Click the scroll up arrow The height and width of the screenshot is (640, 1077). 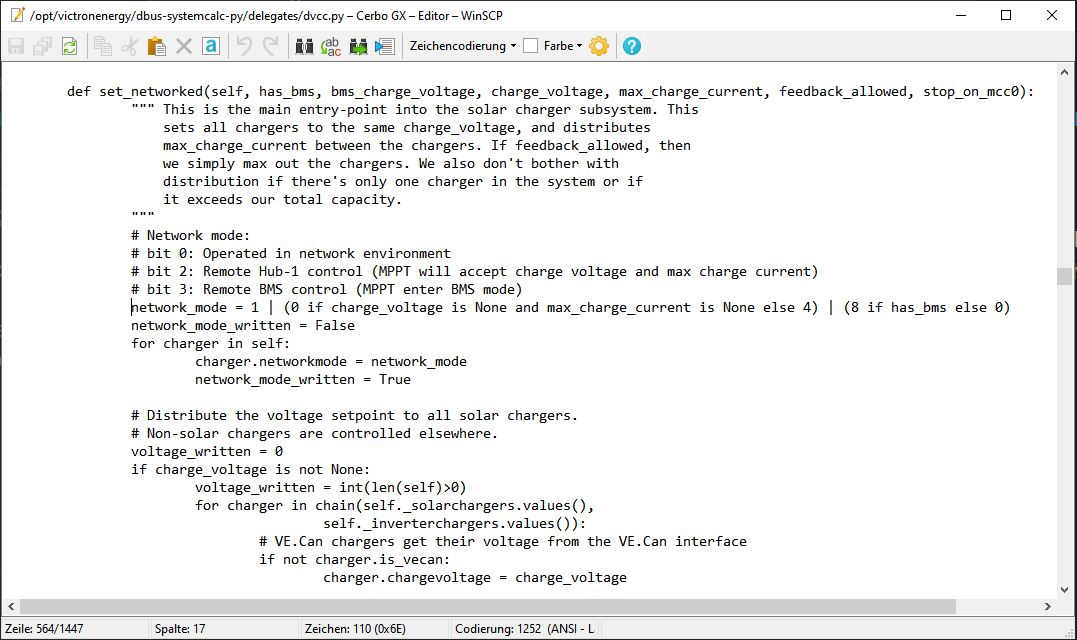click(1063, 72)
